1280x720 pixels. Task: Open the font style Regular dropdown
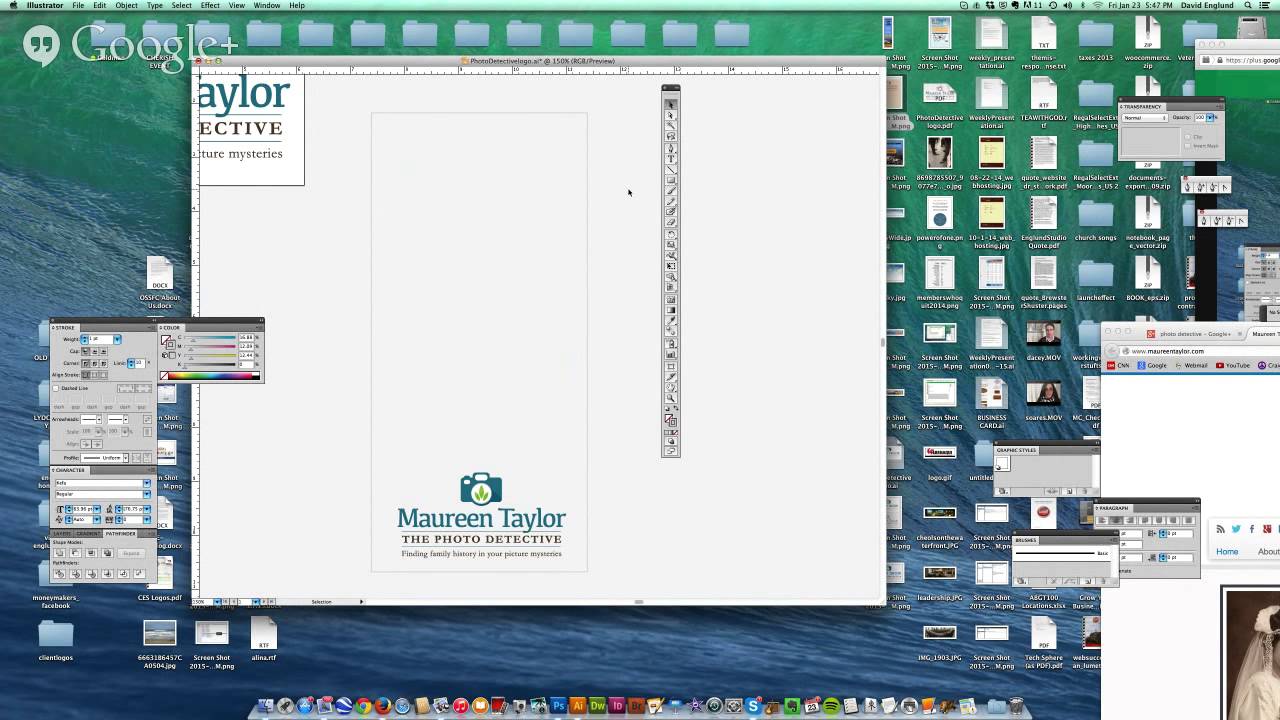point(147,494)
